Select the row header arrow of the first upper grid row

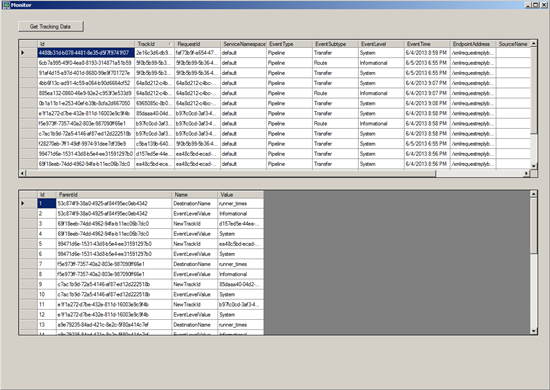tap(28, 53)
